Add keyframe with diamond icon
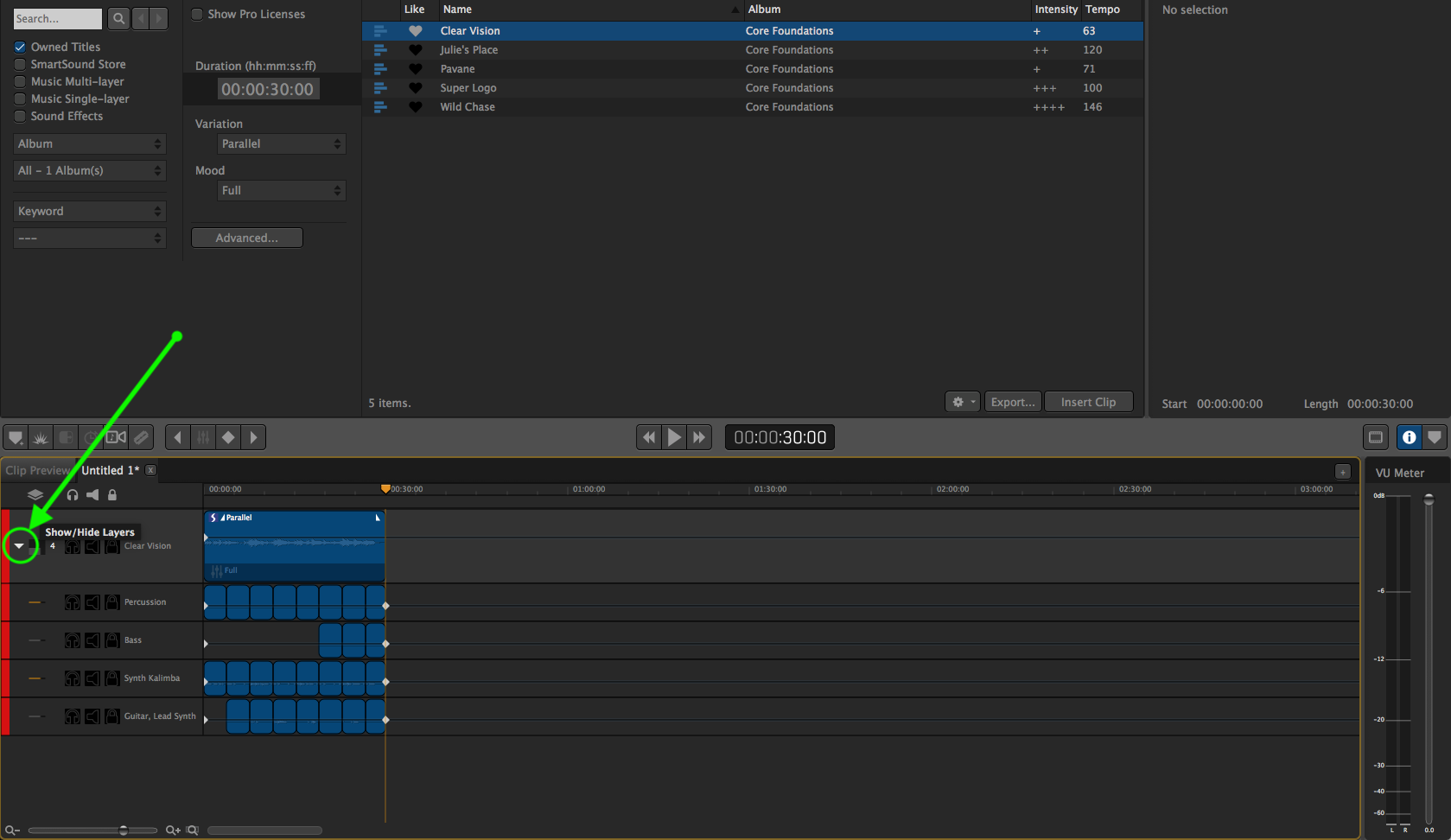The height and width of the screenshot is (840, 1451). point(228,437)
